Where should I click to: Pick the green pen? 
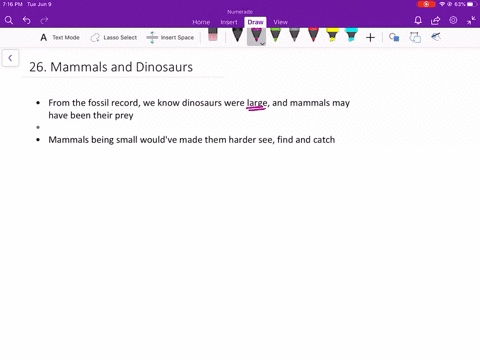[275, 35]
